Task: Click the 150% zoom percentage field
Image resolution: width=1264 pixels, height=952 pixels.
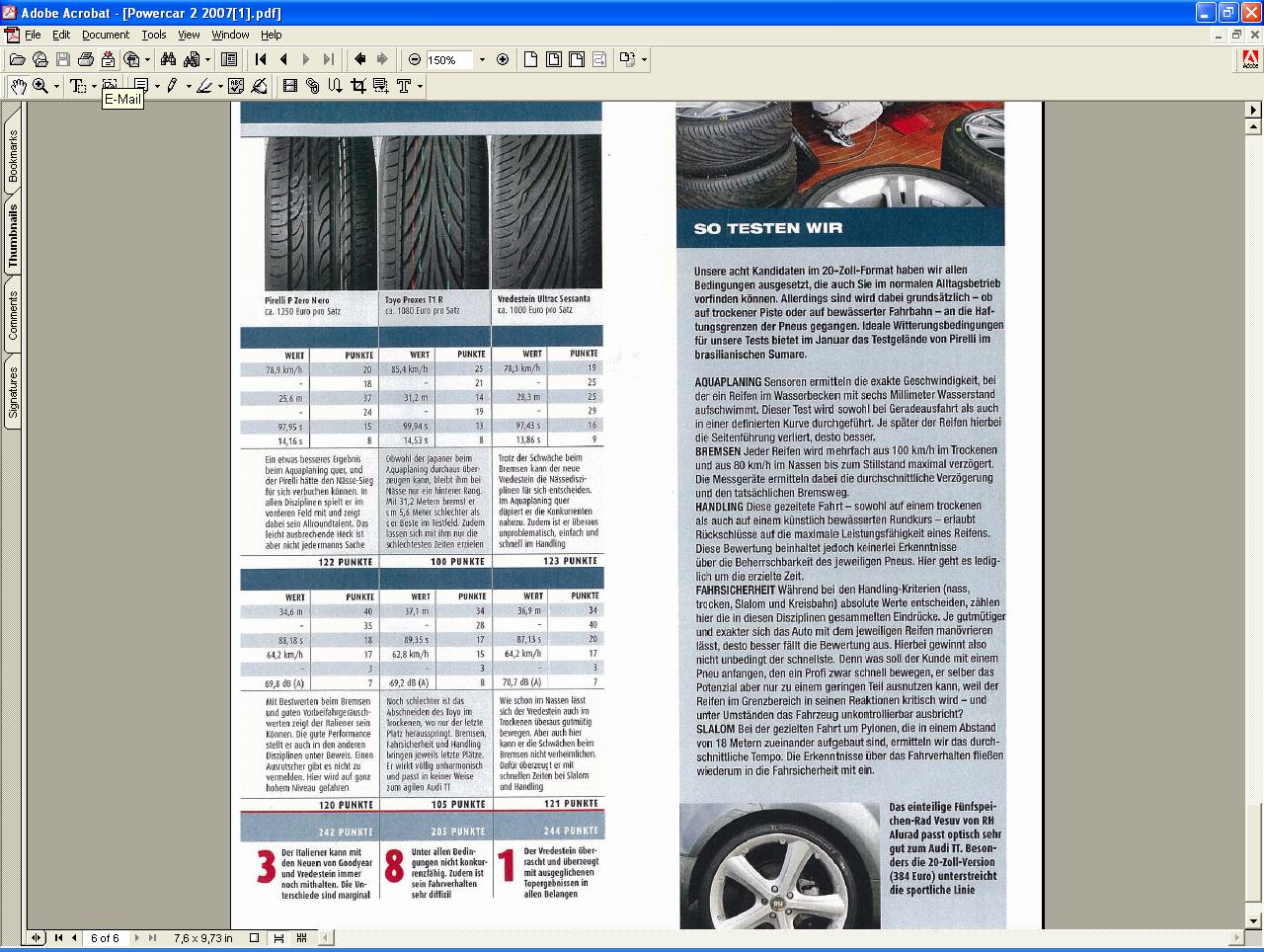Action: (449, 60)
